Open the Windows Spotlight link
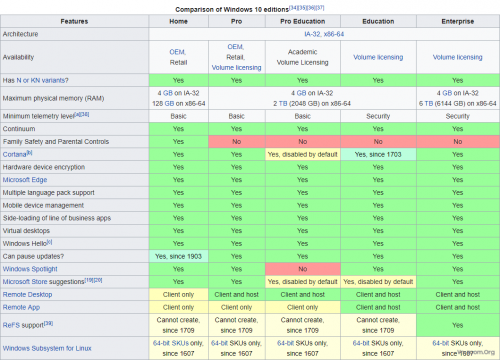Viewport: 500px width, 360px height. pos(30,269)
